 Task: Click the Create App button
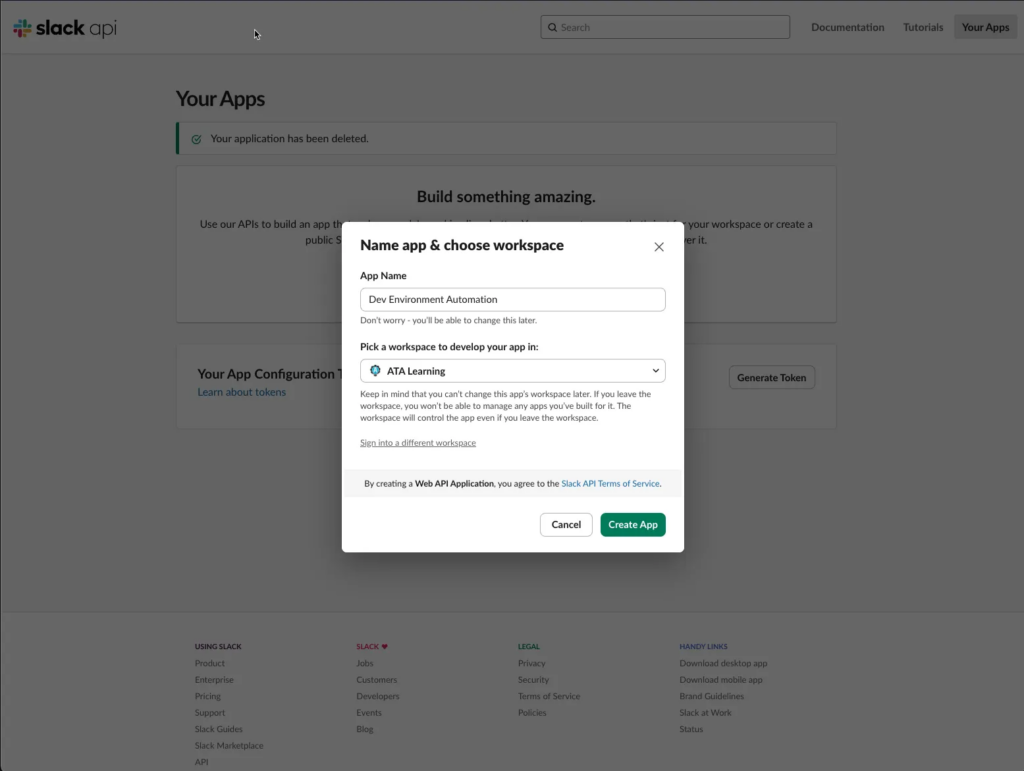click(633, 525)
